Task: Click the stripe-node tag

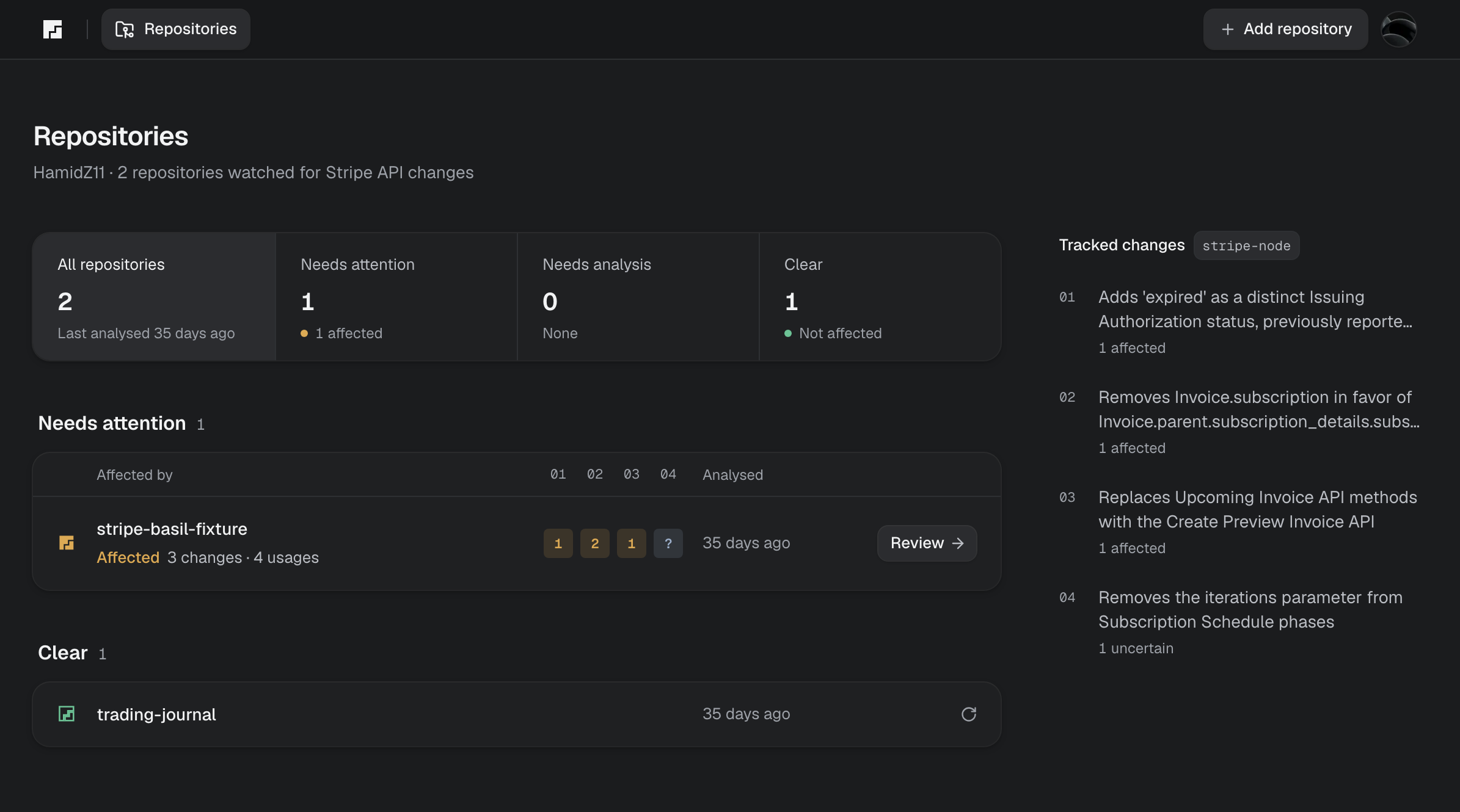Action: [1246, 245]
